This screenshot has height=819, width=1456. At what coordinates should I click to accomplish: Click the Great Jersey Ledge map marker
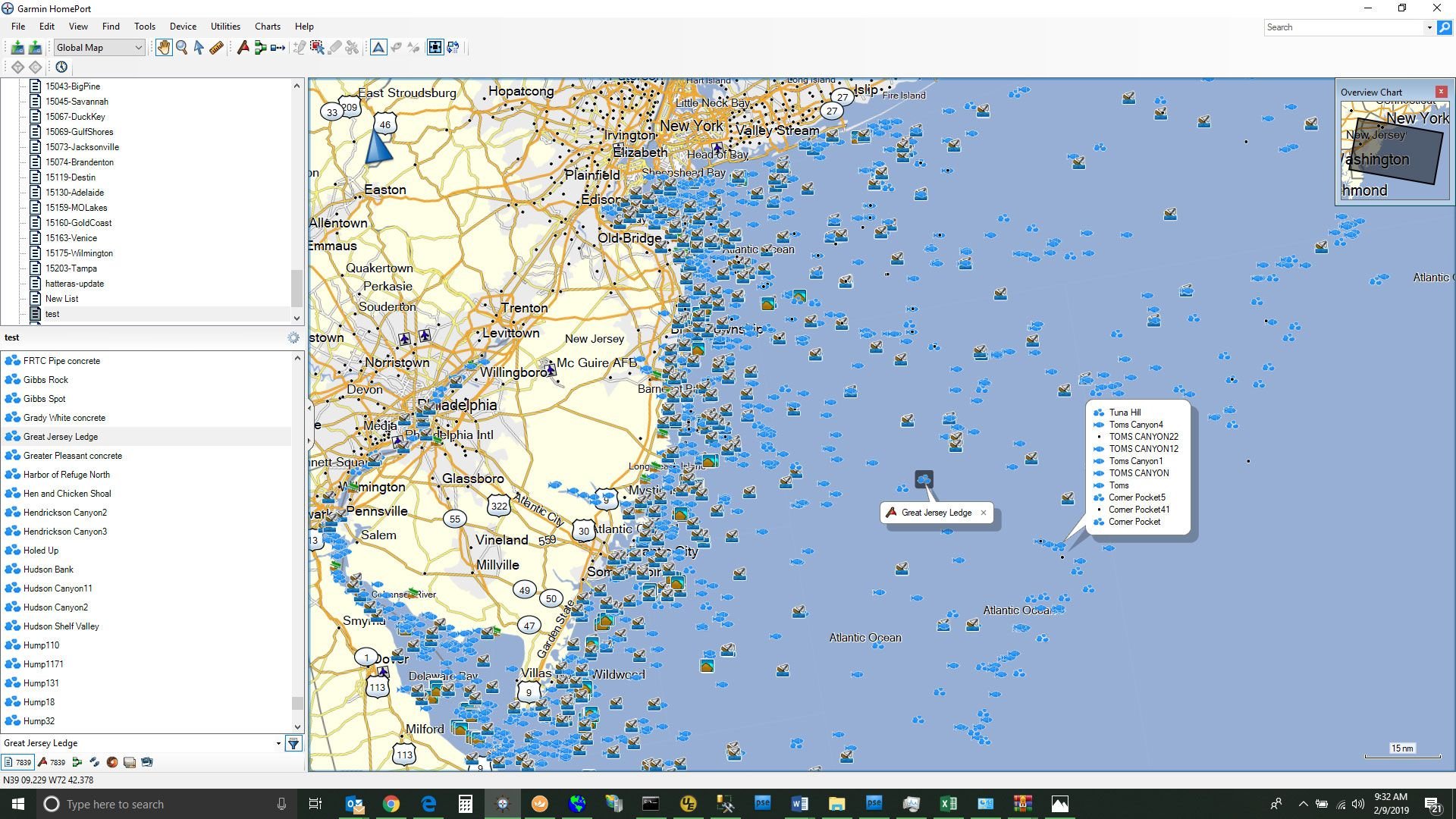[x=924, y=480]
